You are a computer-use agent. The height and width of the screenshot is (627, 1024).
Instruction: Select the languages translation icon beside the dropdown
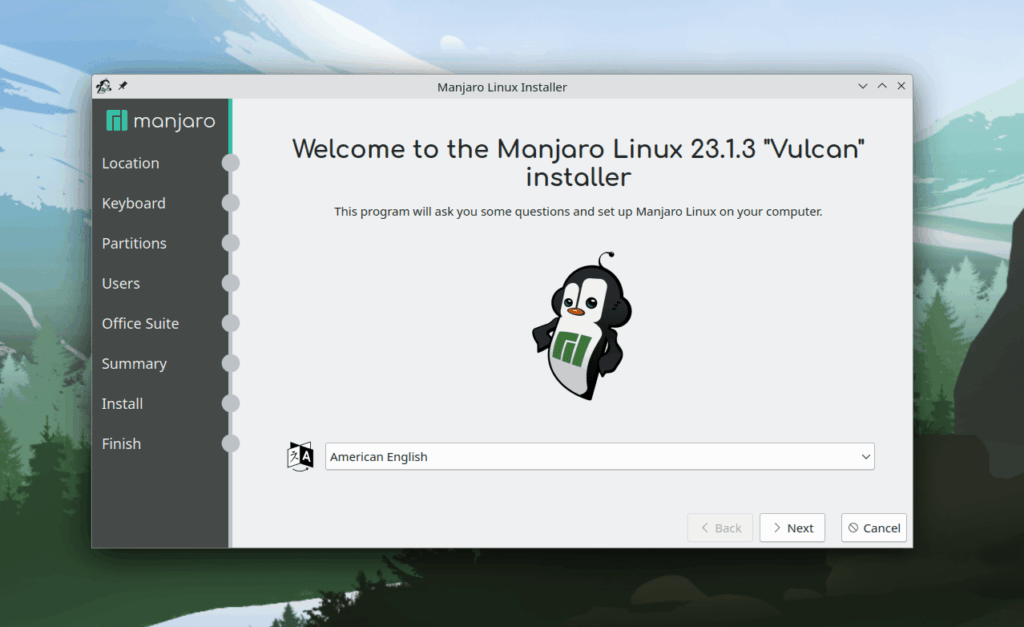point(298,456)
